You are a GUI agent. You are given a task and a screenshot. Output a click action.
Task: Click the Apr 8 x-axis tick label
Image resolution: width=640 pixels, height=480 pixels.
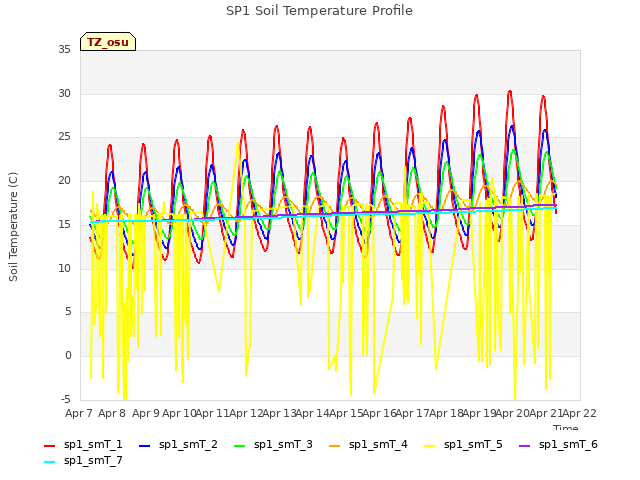click(x=112, y=413)
